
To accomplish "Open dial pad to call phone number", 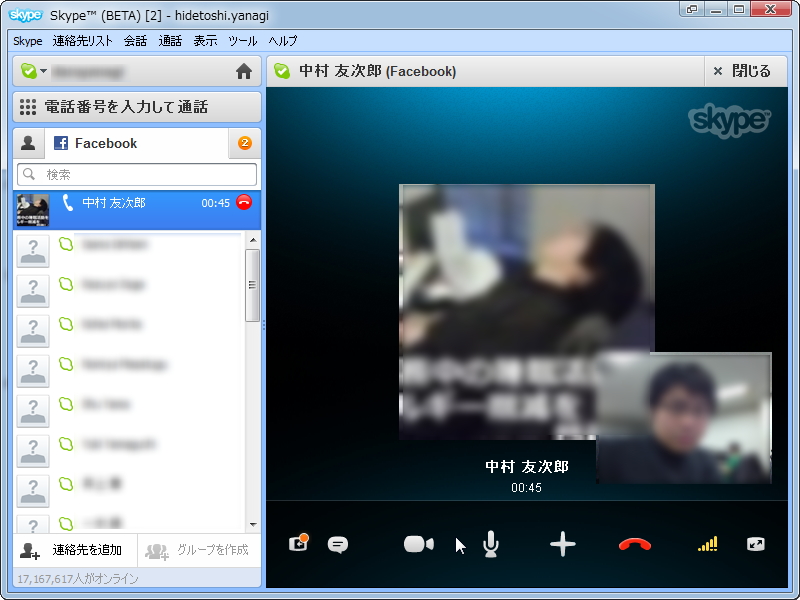I will 137,107.
